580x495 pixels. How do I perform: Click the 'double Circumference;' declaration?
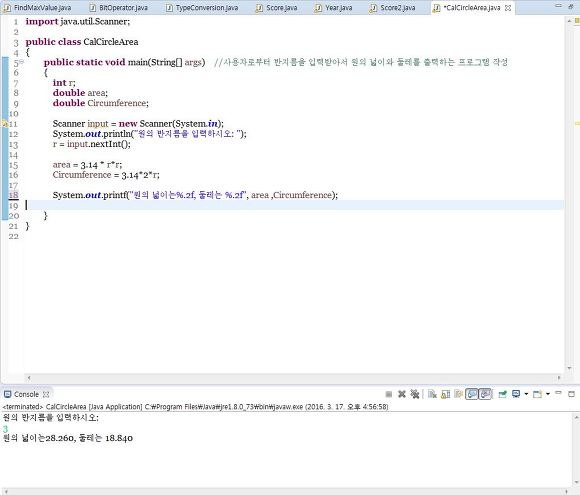(101, 103)
